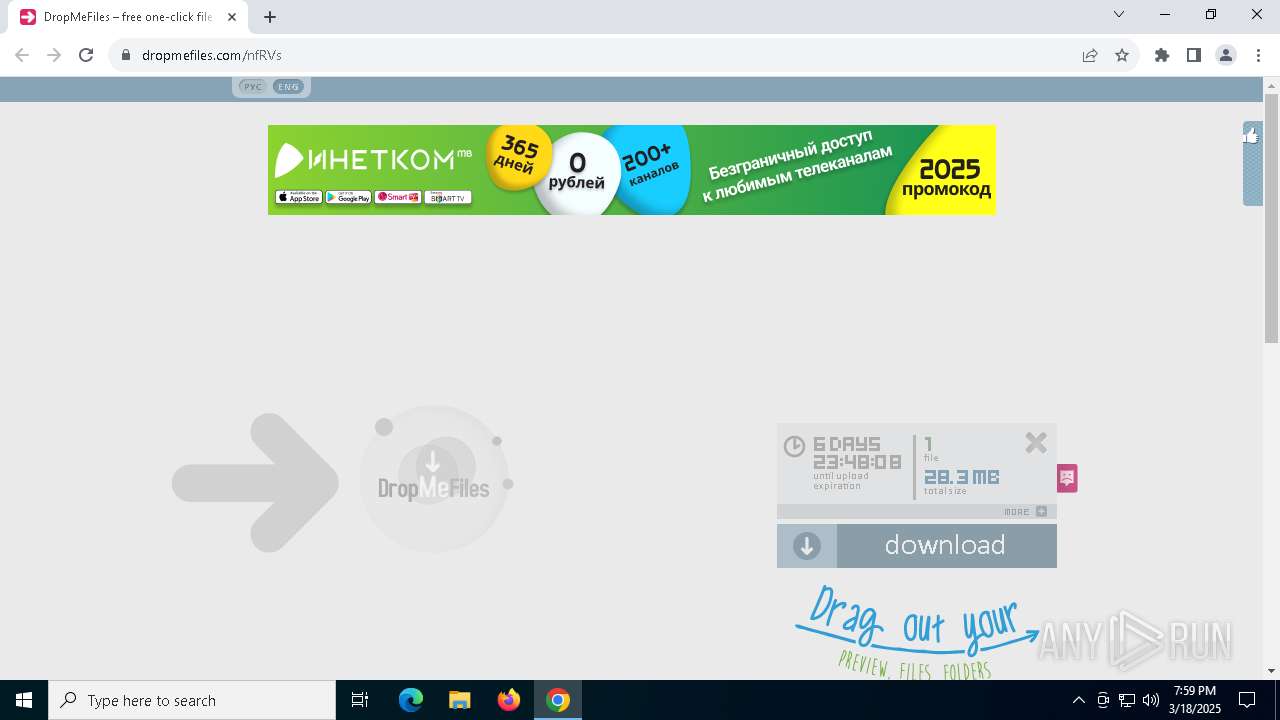The height and width of the screenshot is (720, 1280).
Task: Close the file info panel with X
Action: 1036,442
